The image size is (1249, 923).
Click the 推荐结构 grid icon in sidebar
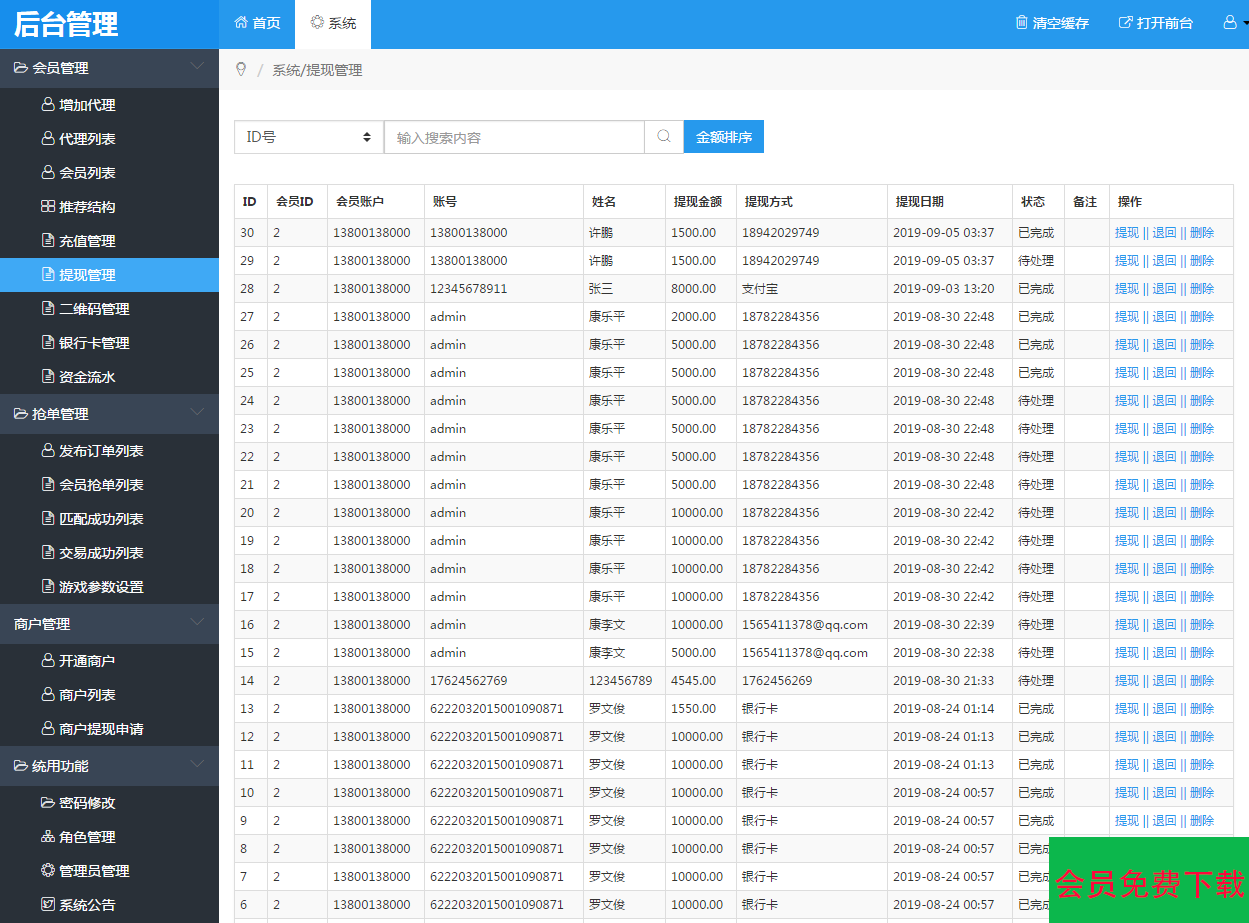pos(47,207)
